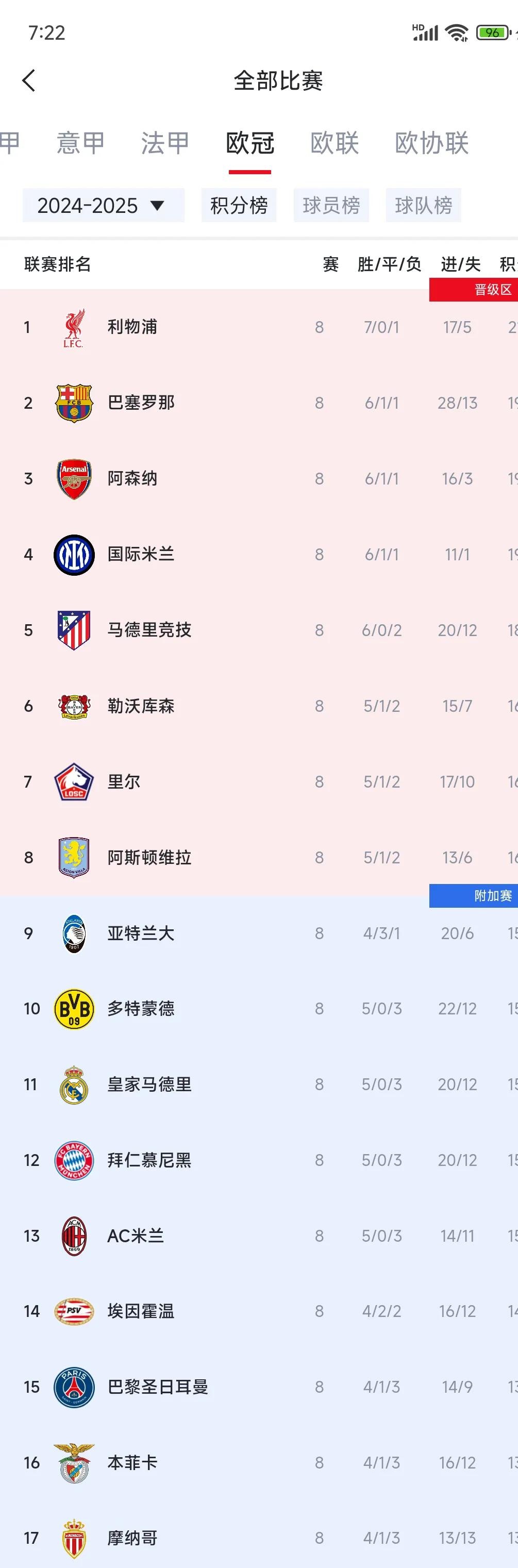Click the 球员榜 button
Image resolution: width=518 pixels, height=1568 pixels.
[331, 205]
